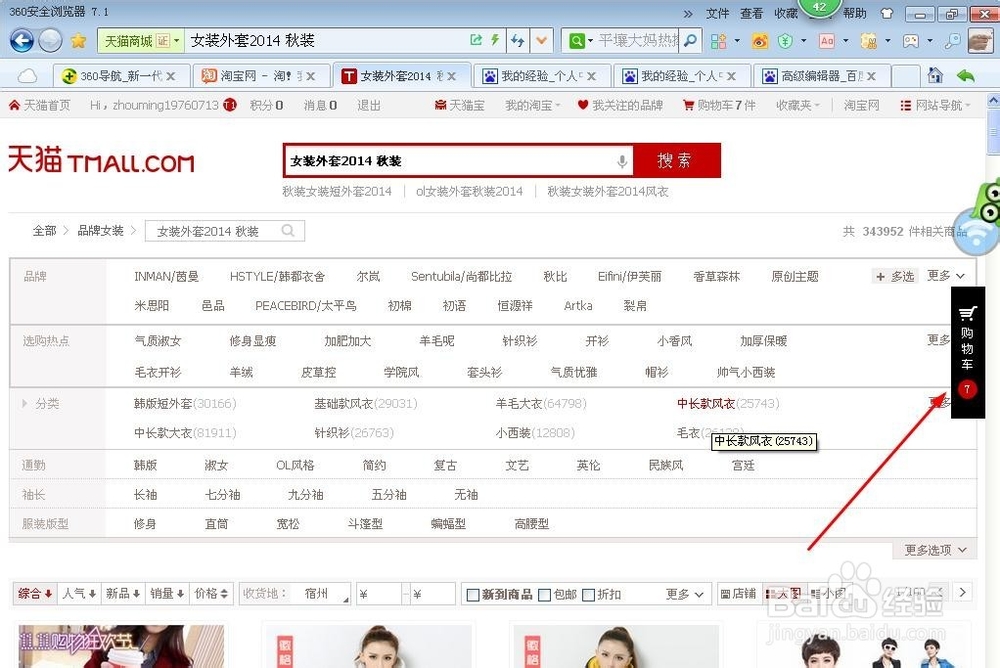
Task: Open the address bar history dropdown arrow
Action: point(541,41)
